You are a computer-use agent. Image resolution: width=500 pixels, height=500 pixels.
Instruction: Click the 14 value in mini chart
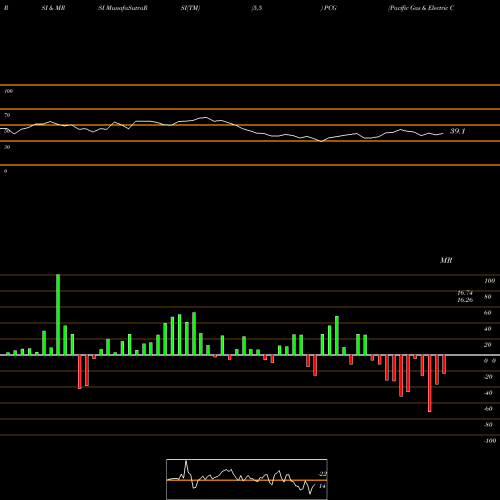tap(322, 486)
